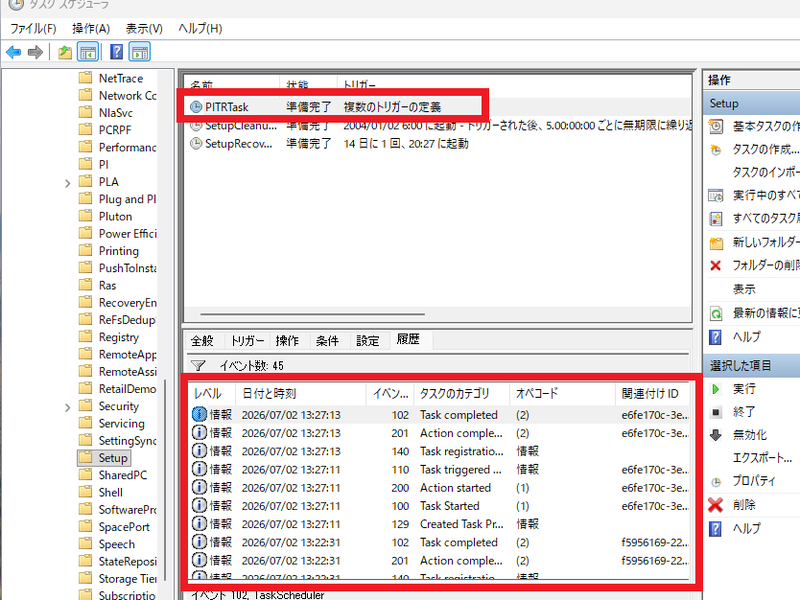Toggle the console tree pane toolbar icon
This screenshot has width=800, height=600.
pos(88,52)
